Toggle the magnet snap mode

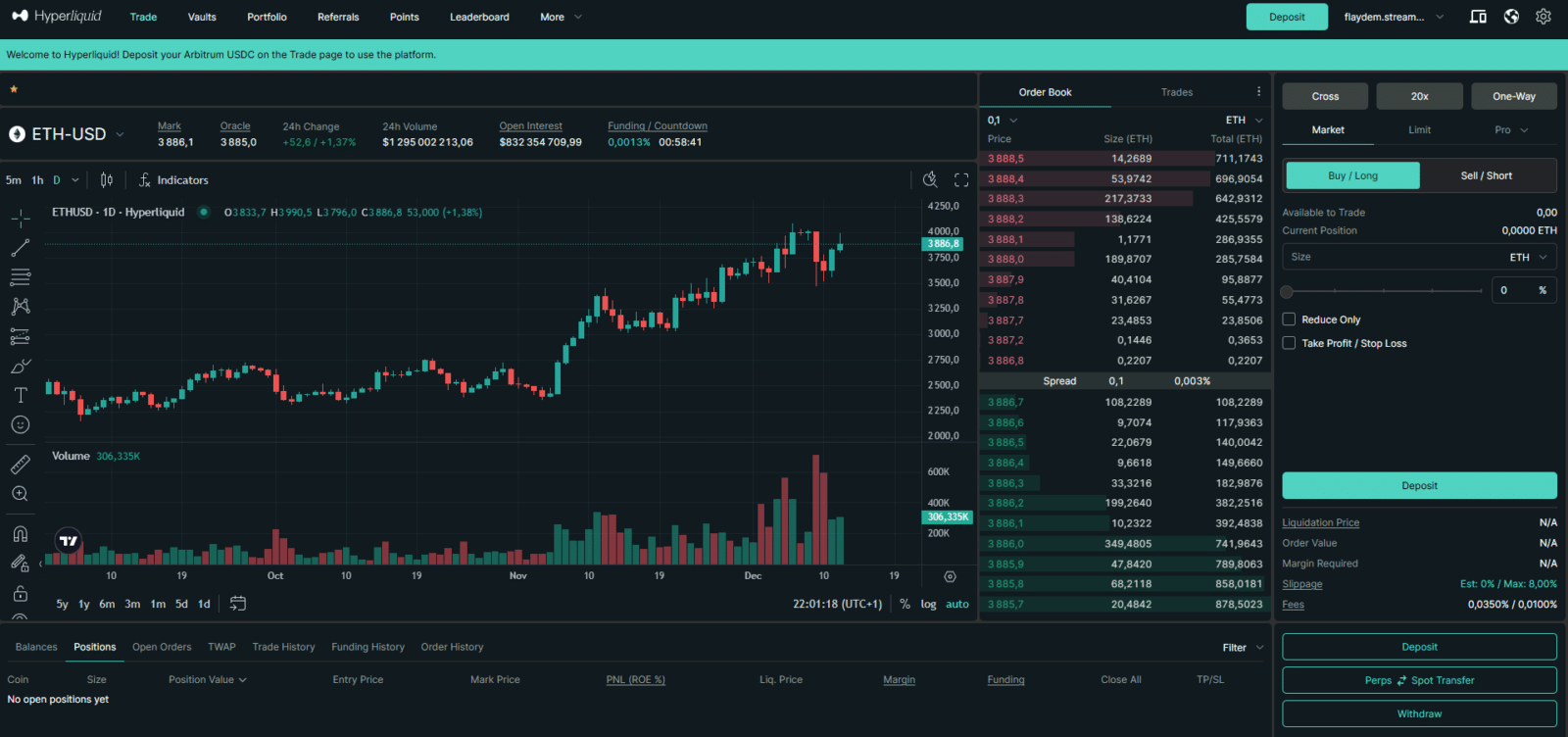[21, 534]
